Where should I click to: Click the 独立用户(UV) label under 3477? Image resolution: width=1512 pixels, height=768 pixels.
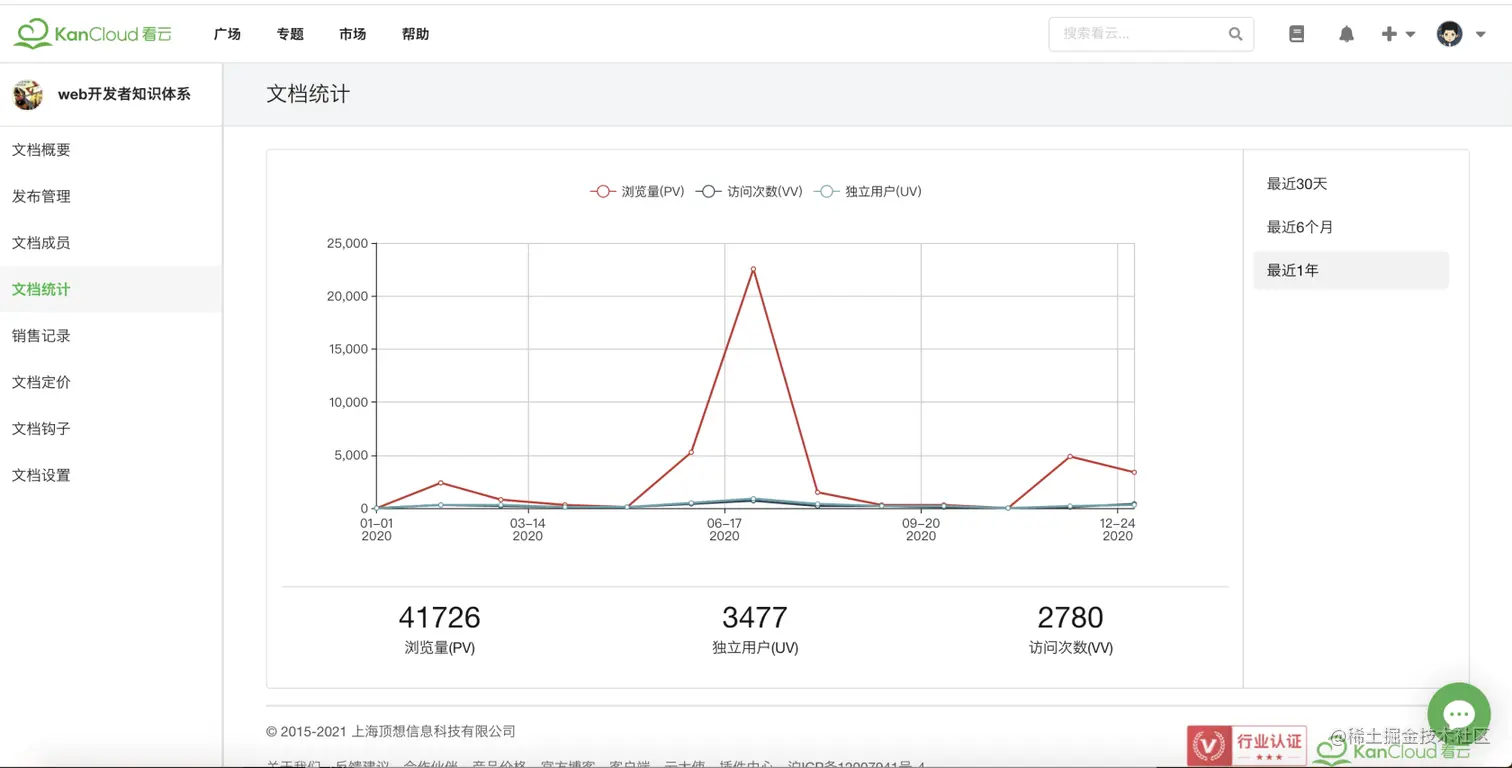[755, 648]
